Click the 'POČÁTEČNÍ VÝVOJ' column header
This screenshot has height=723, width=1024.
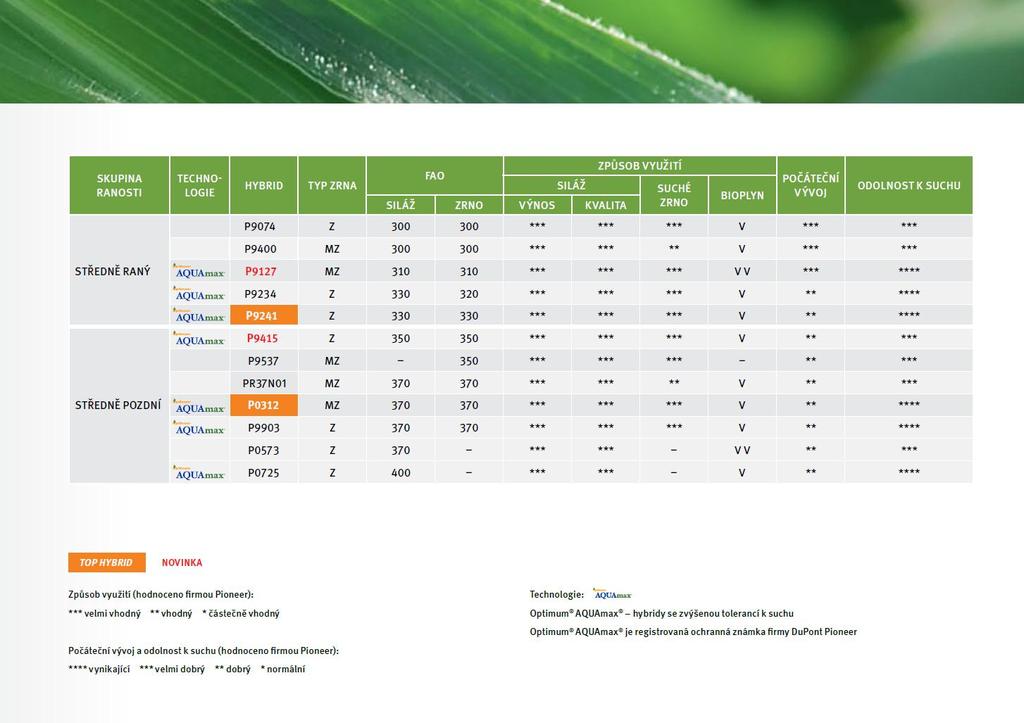click(810, 185)
